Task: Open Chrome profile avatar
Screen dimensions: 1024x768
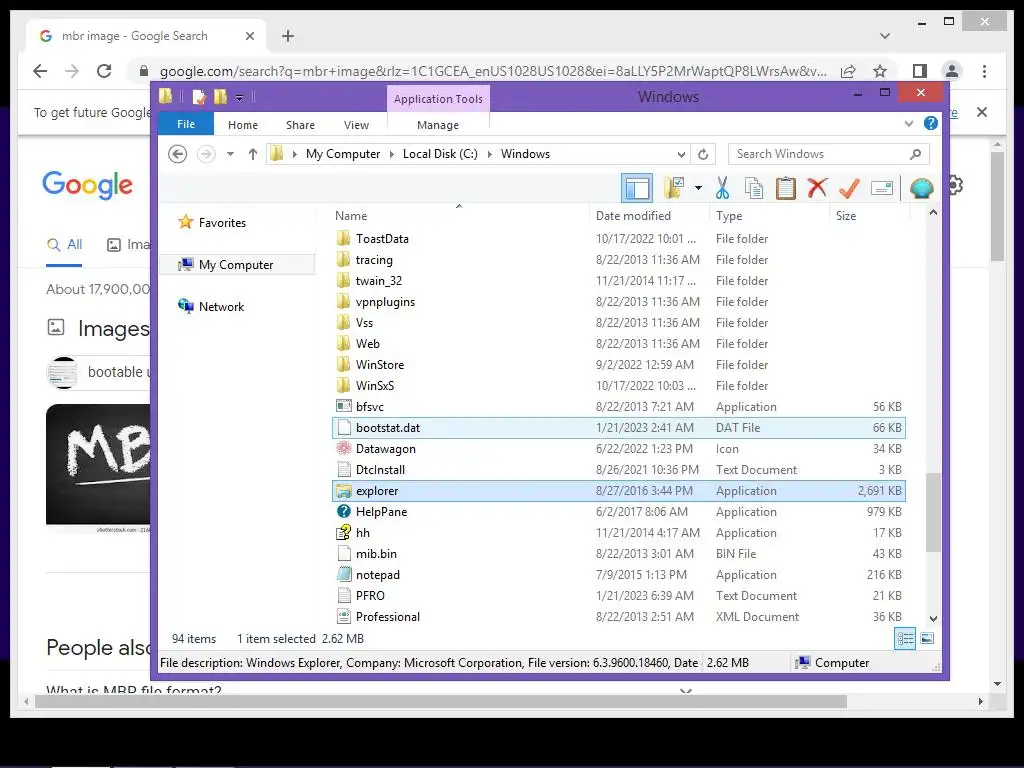Action: tap(952, 71)
